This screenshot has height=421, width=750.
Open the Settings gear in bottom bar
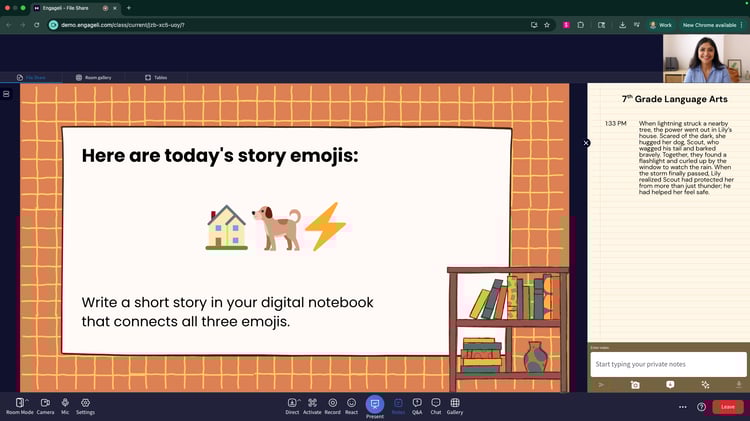85,403
